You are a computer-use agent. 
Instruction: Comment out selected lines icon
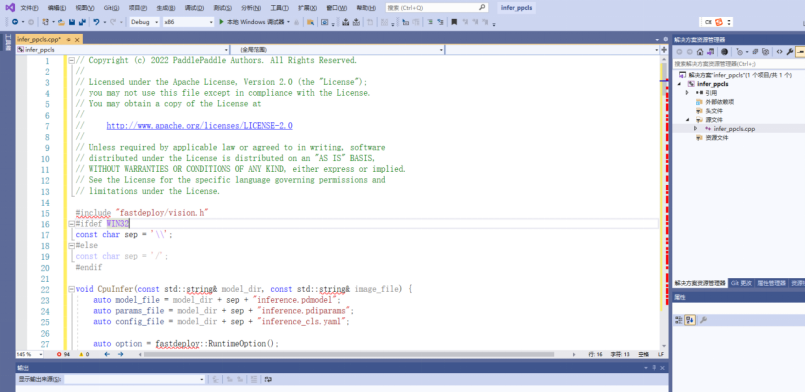tap(430, 22)
